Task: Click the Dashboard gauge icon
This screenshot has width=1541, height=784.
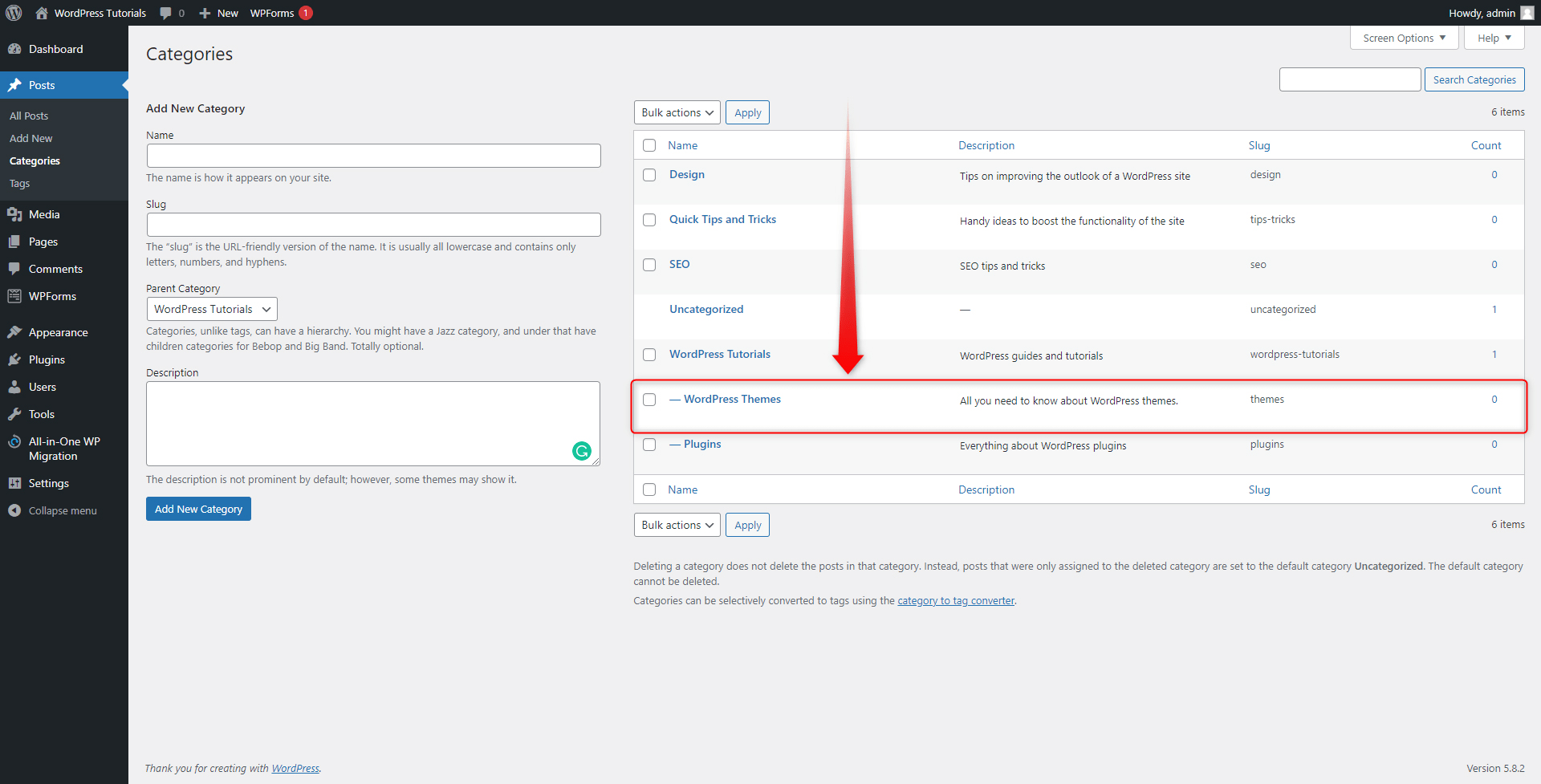Action: pos(14,49)
